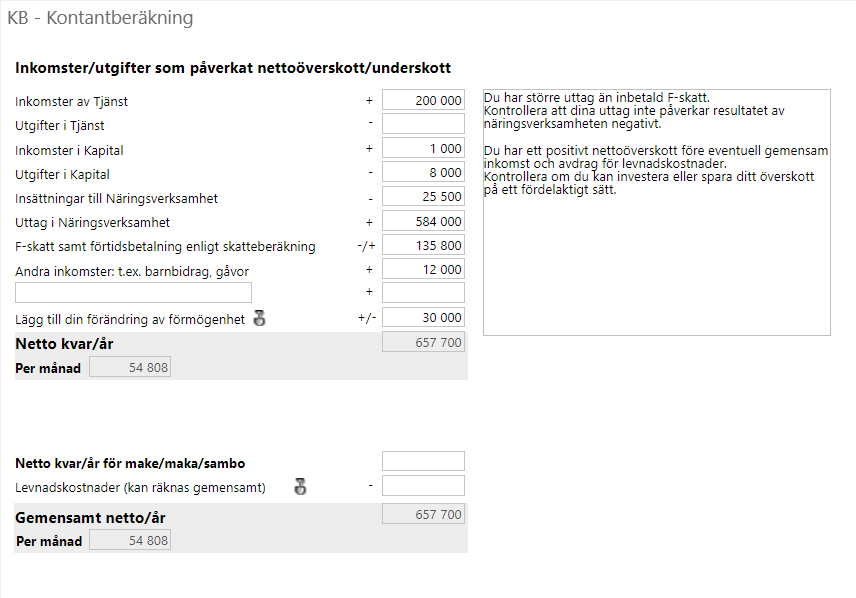Click the F-skatt uttag warning message text
This screenshot has width=856, height=598.
pyautogui.click(x=634, y=111)
